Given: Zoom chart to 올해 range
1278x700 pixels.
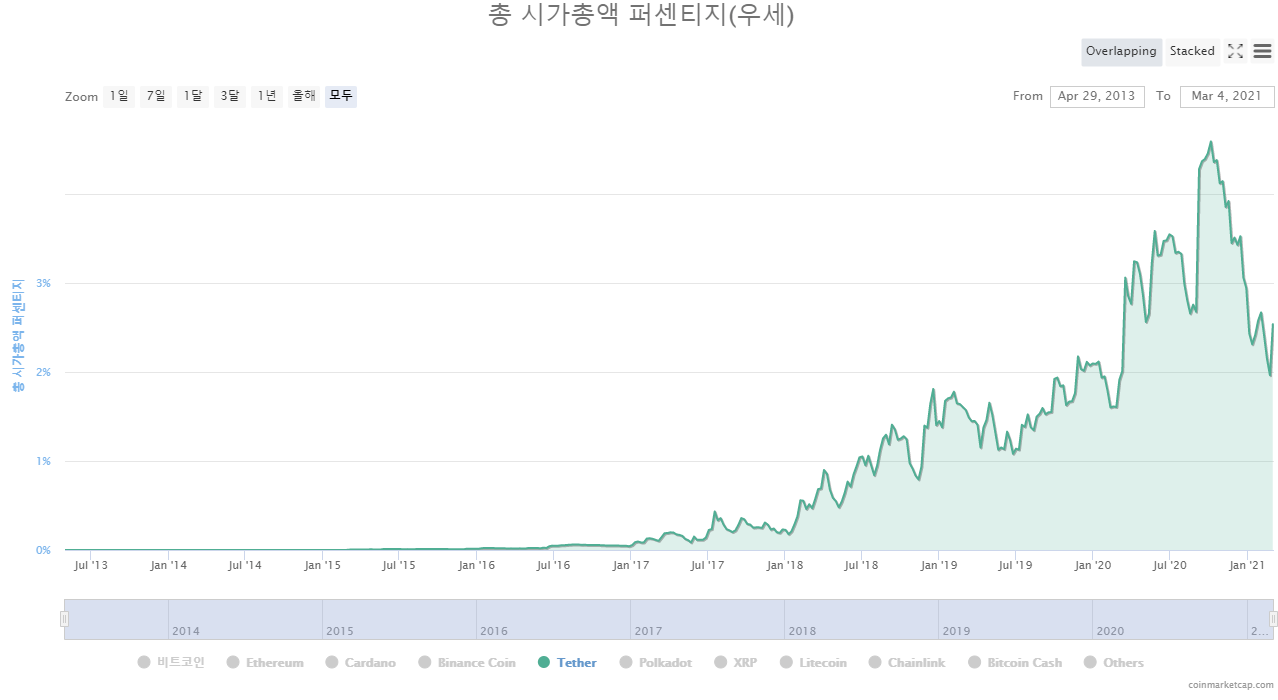Looking at the screenshot, I should tap(304, 96).
